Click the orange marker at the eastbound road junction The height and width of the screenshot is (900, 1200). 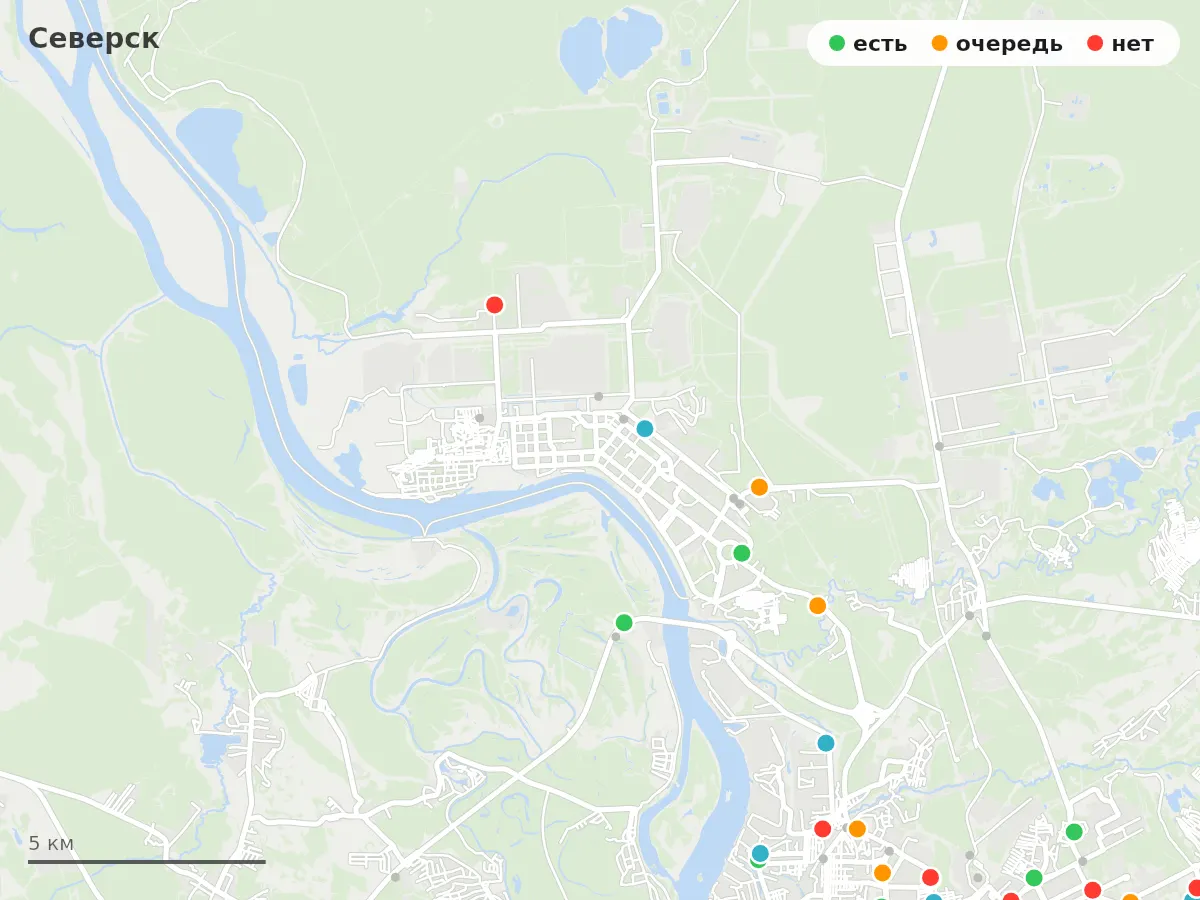coord(759,487)
